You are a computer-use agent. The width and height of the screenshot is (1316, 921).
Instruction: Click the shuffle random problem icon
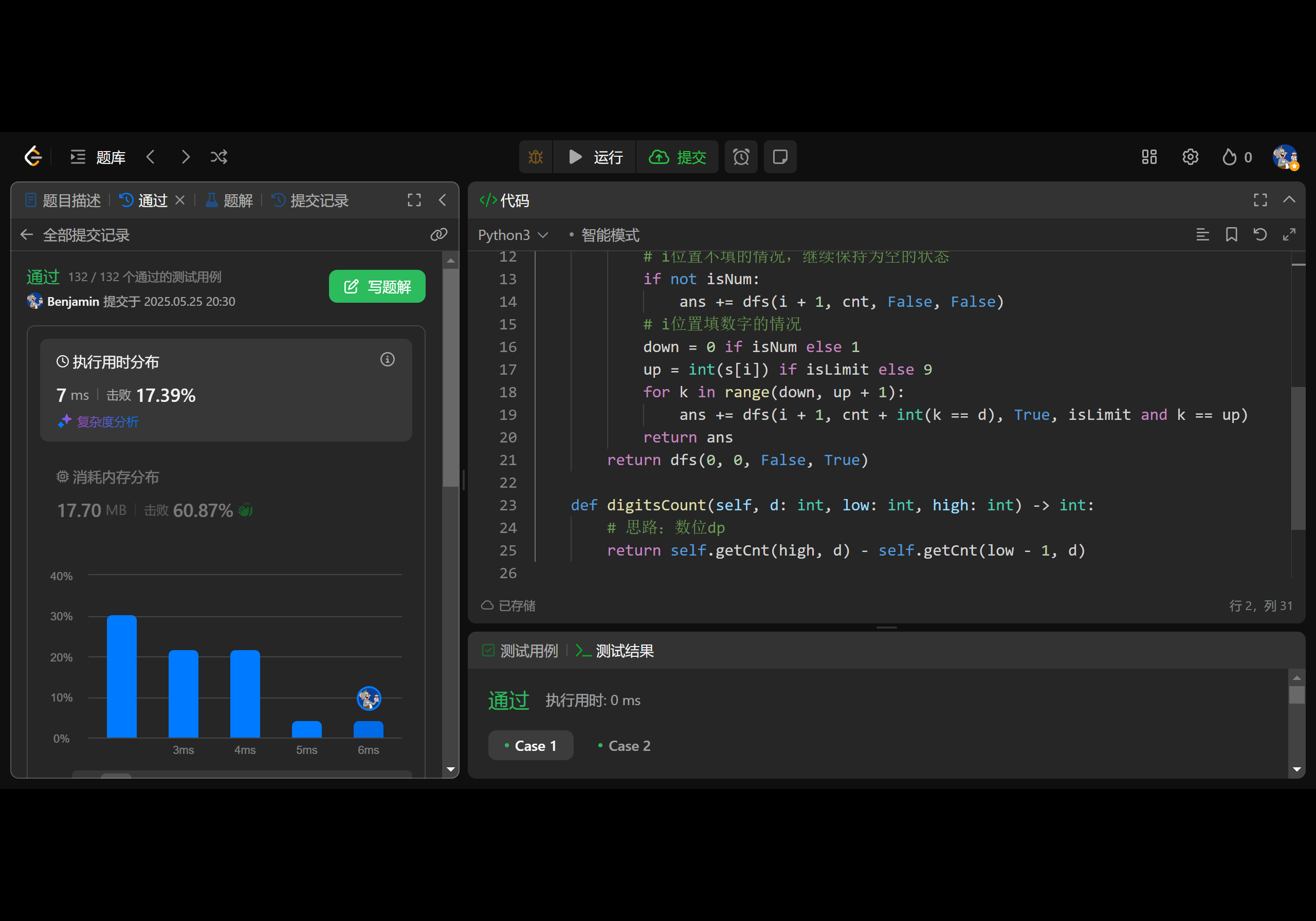pos(219,157)
